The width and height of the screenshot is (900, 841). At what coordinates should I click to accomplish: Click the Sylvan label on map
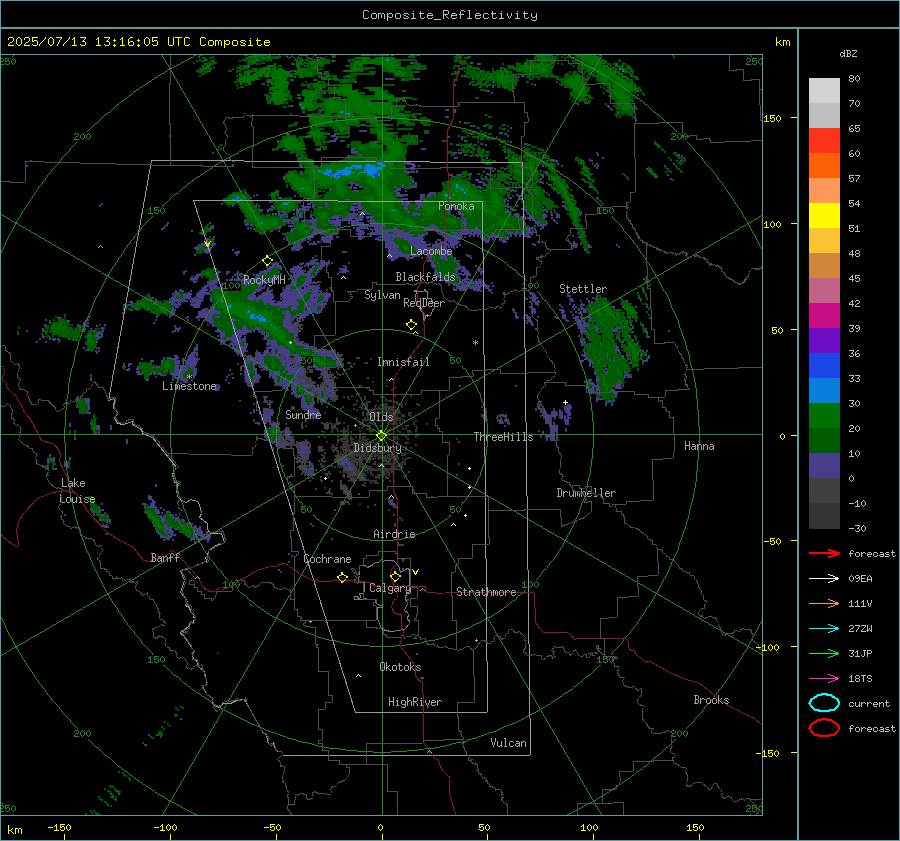[x=382, y=295]
